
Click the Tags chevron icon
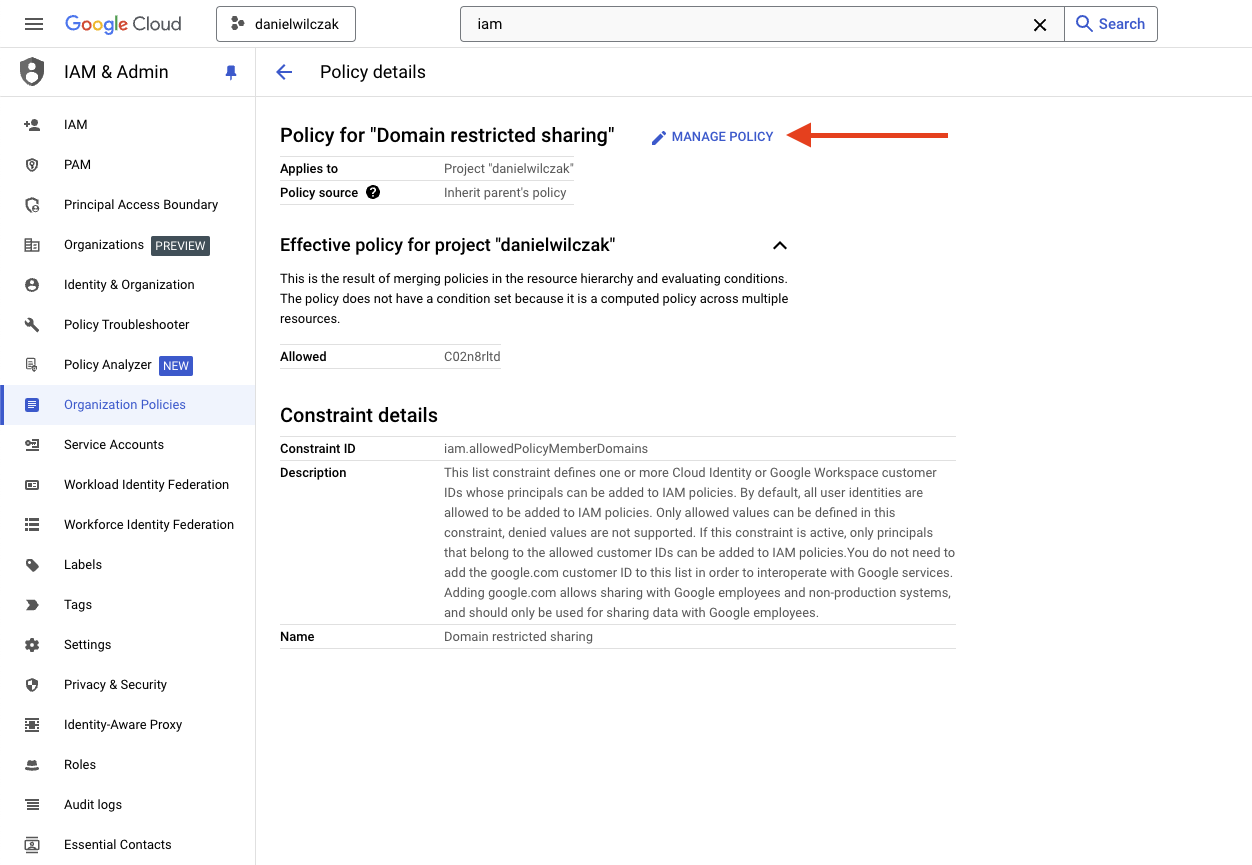click(32, 605)
